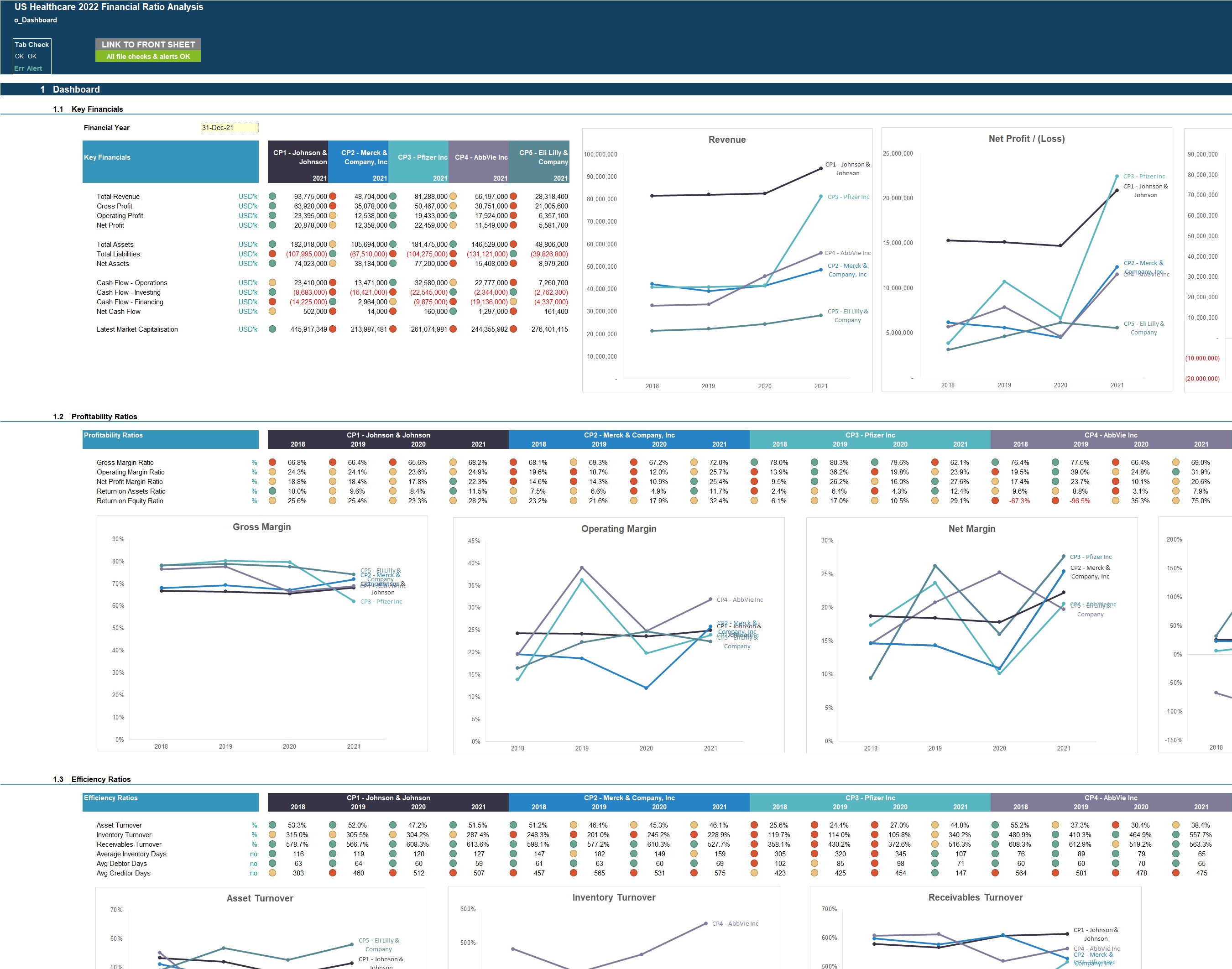Click the '1.3 Efficiency Ratios' section heading
The image size is (1232, 969).
pos(92,779)
